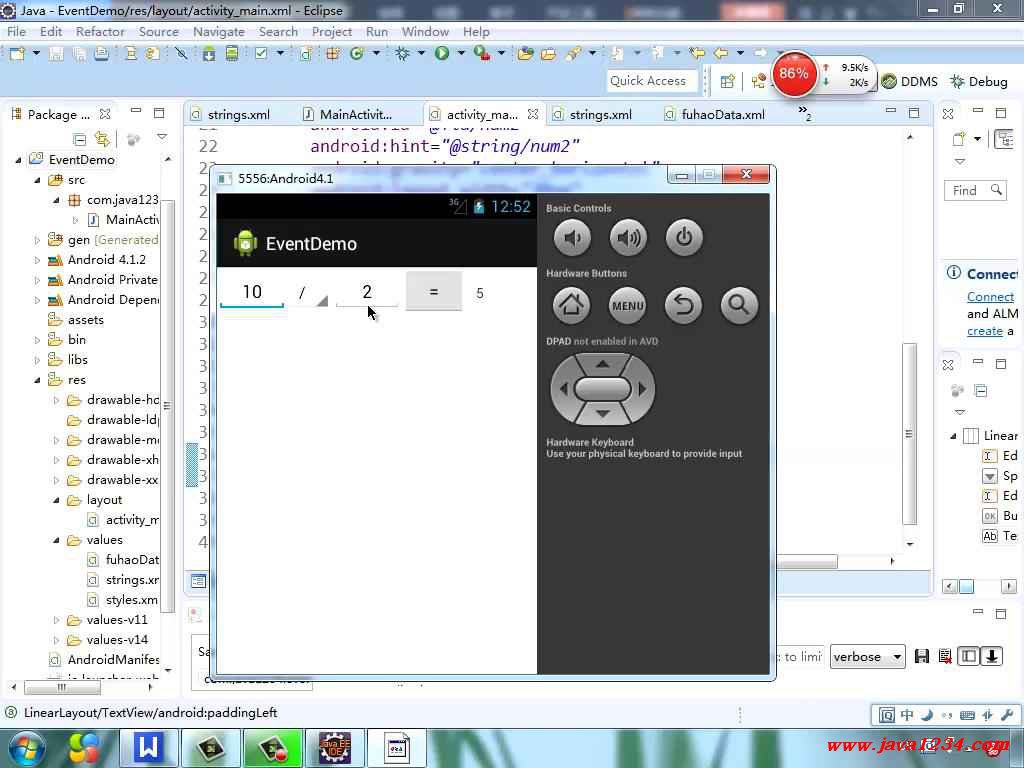The image size is (1024, 768).
Task: Toggle Link with Editor in Package Explorer
Action: 103,138
